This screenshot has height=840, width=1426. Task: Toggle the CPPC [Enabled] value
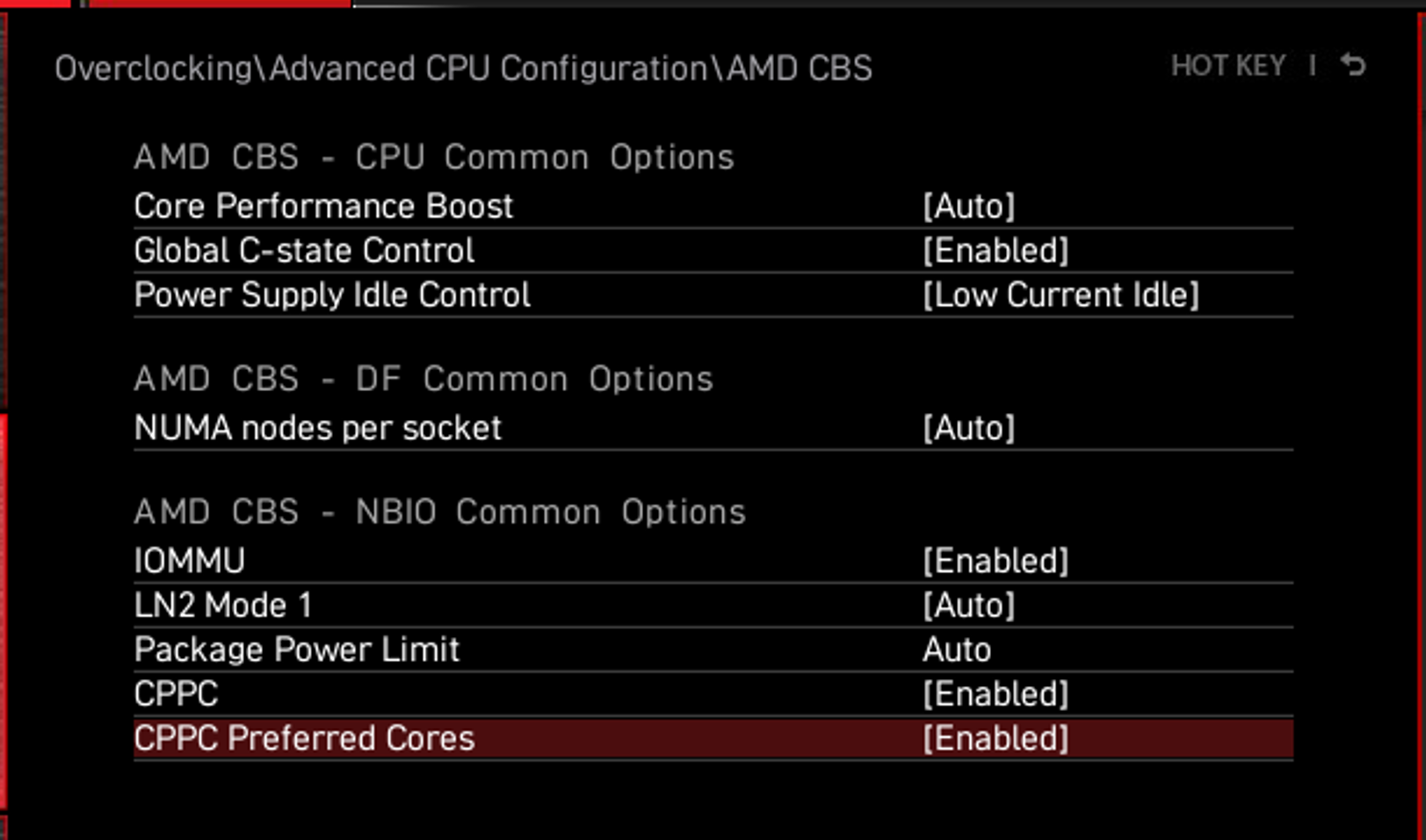(995, 694)
